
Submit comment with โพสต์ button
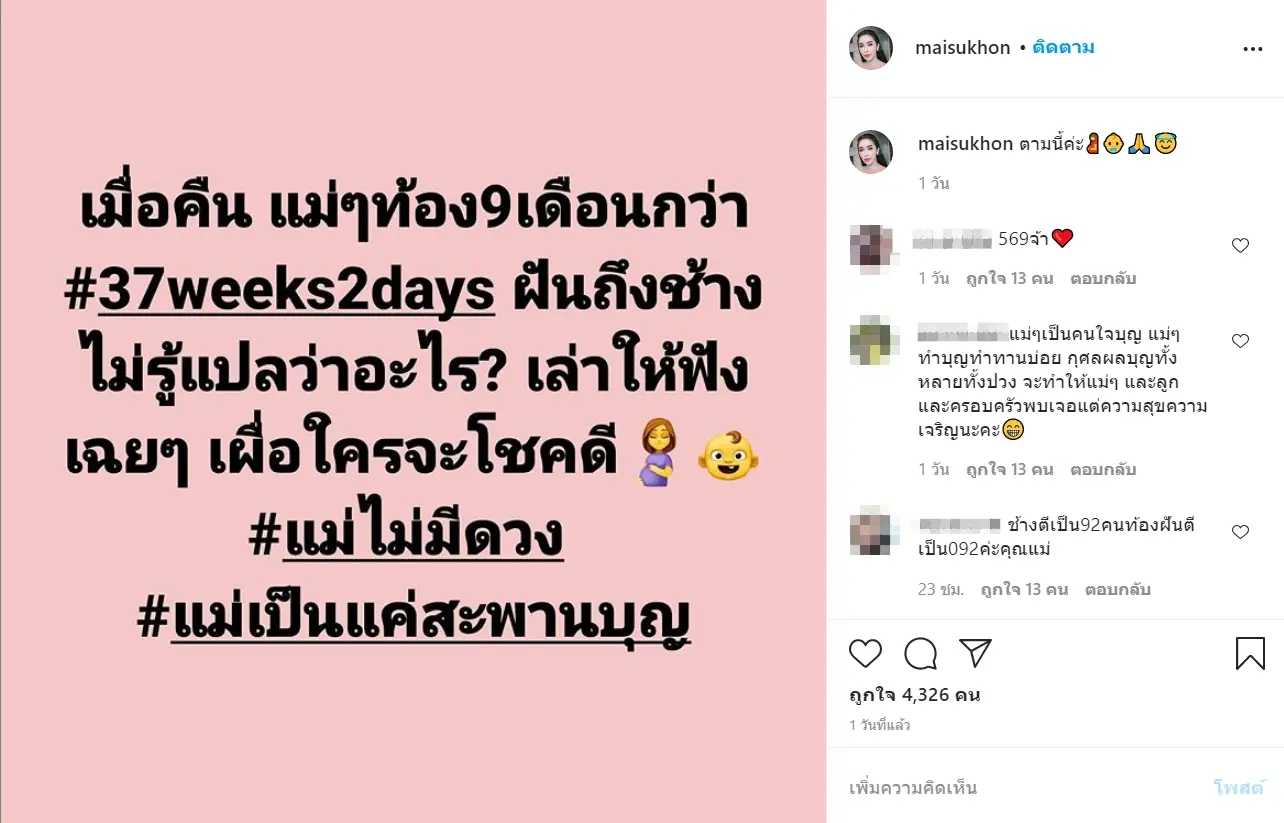click(x=1239, y=788)
